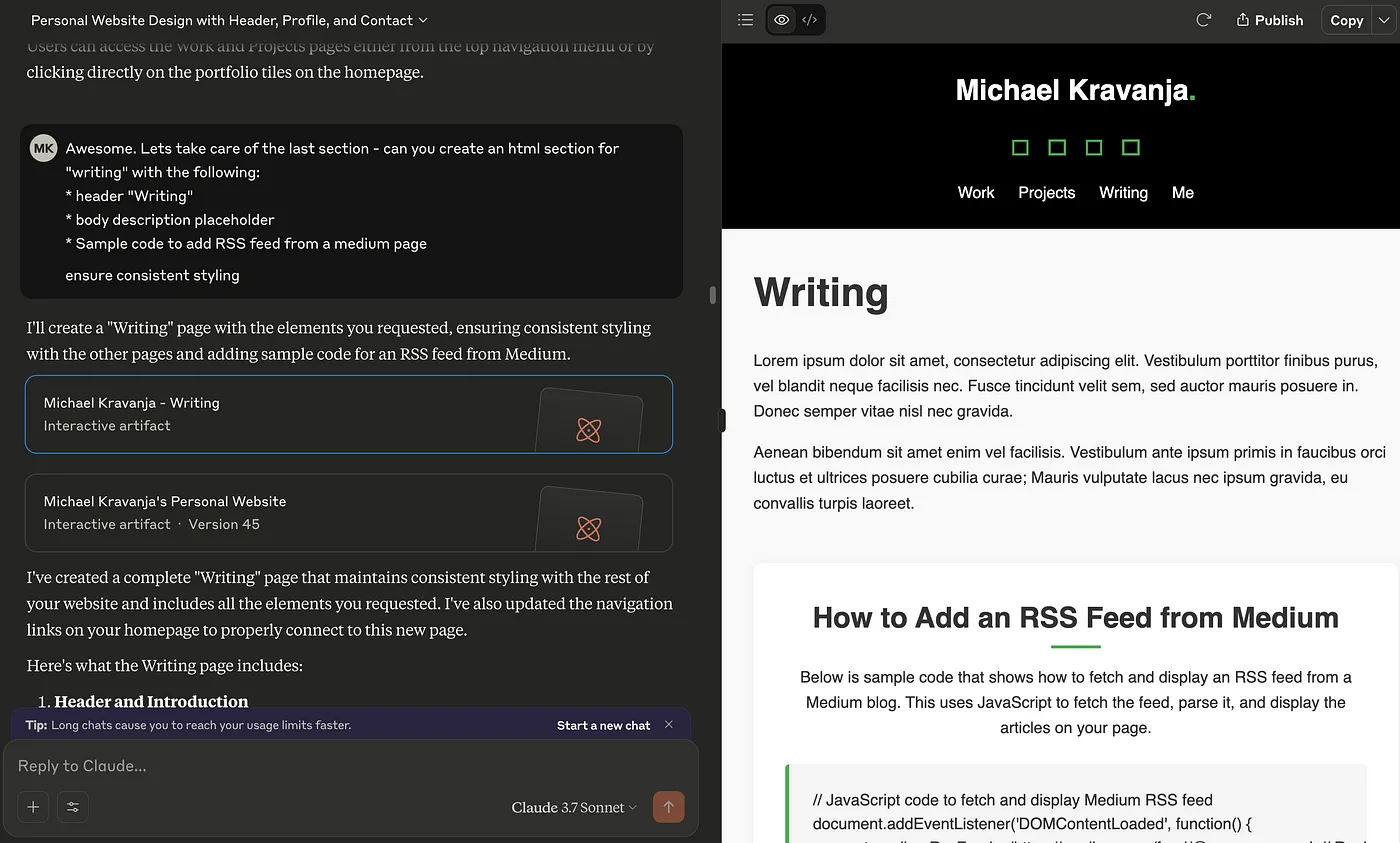The height and width of the screenshot is (843, 1400).
Task: Click the first green square social icon
Action: pos(1020,148)
